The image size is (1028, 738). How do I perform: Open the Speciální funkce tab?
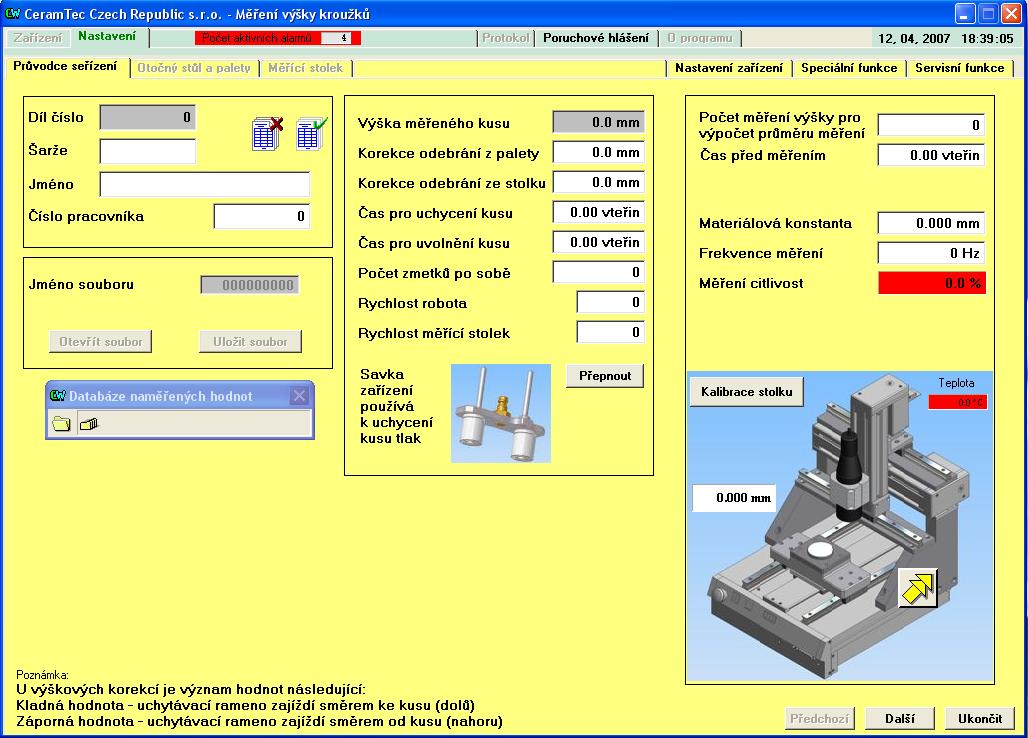pyautogui.click(x=850, y=68)
